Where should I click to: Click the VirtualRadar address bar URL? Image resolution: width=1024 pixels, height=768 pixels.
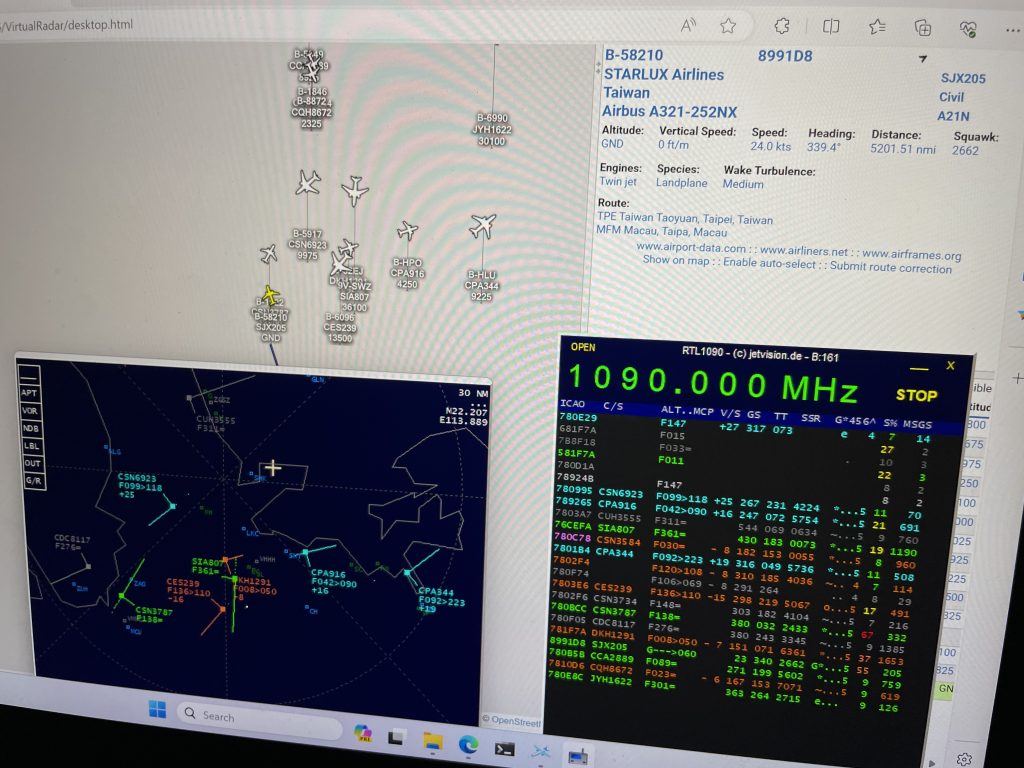pos(67,25)
